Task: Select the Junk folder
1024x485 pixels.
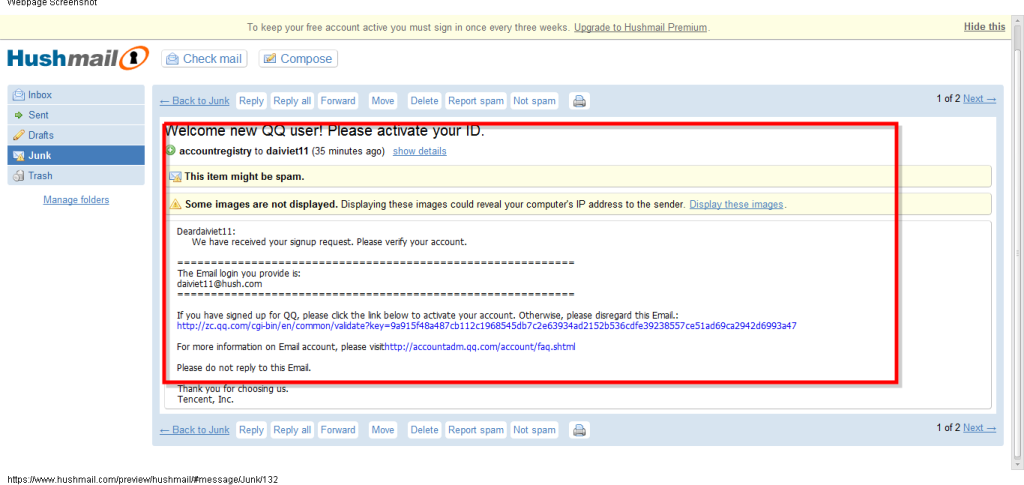Action: click(76, 155)
